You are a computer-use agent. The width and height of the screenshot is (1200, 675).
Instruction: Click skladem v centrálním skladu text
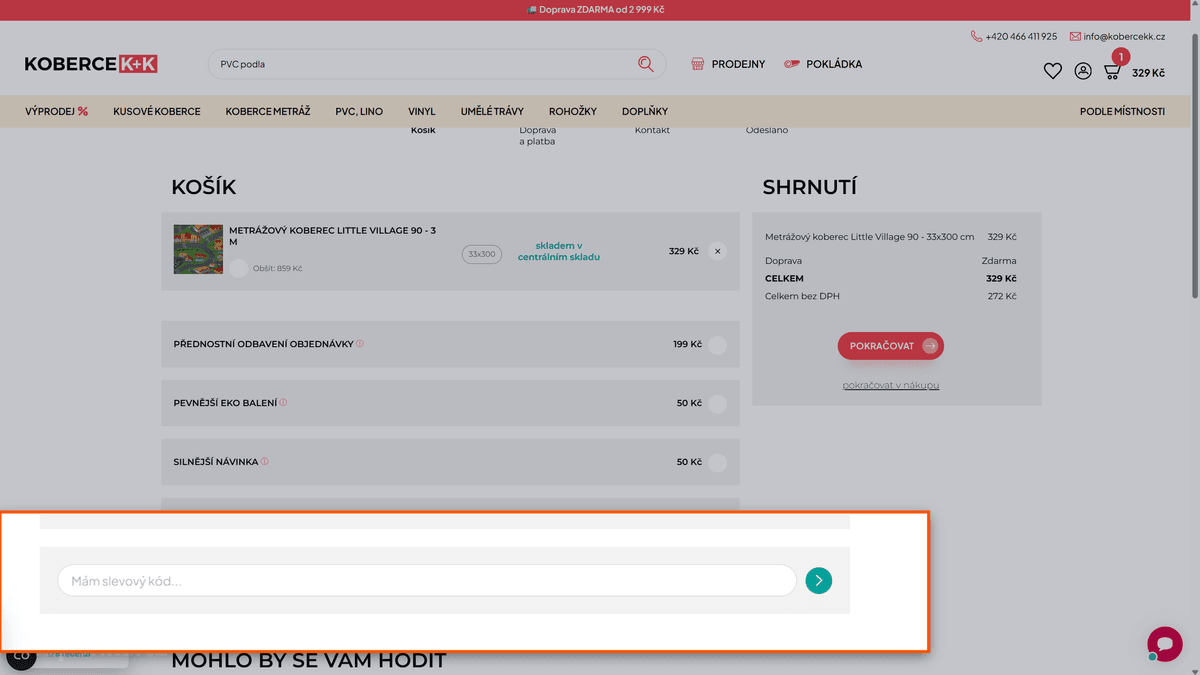tap(559, 251)
